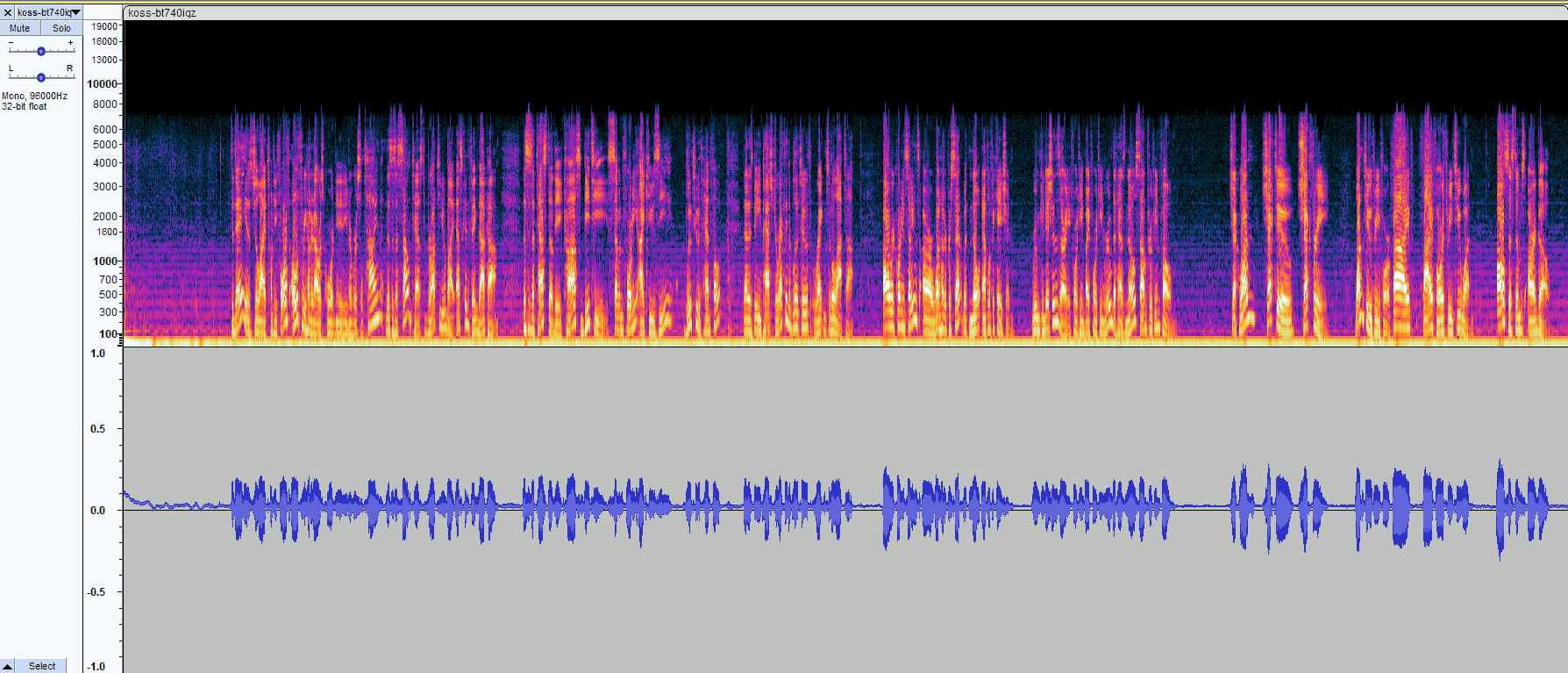Click the 8000 frequency scale label
The width and height of the screenshot is (1568, 673).
[x=105, y=104]
